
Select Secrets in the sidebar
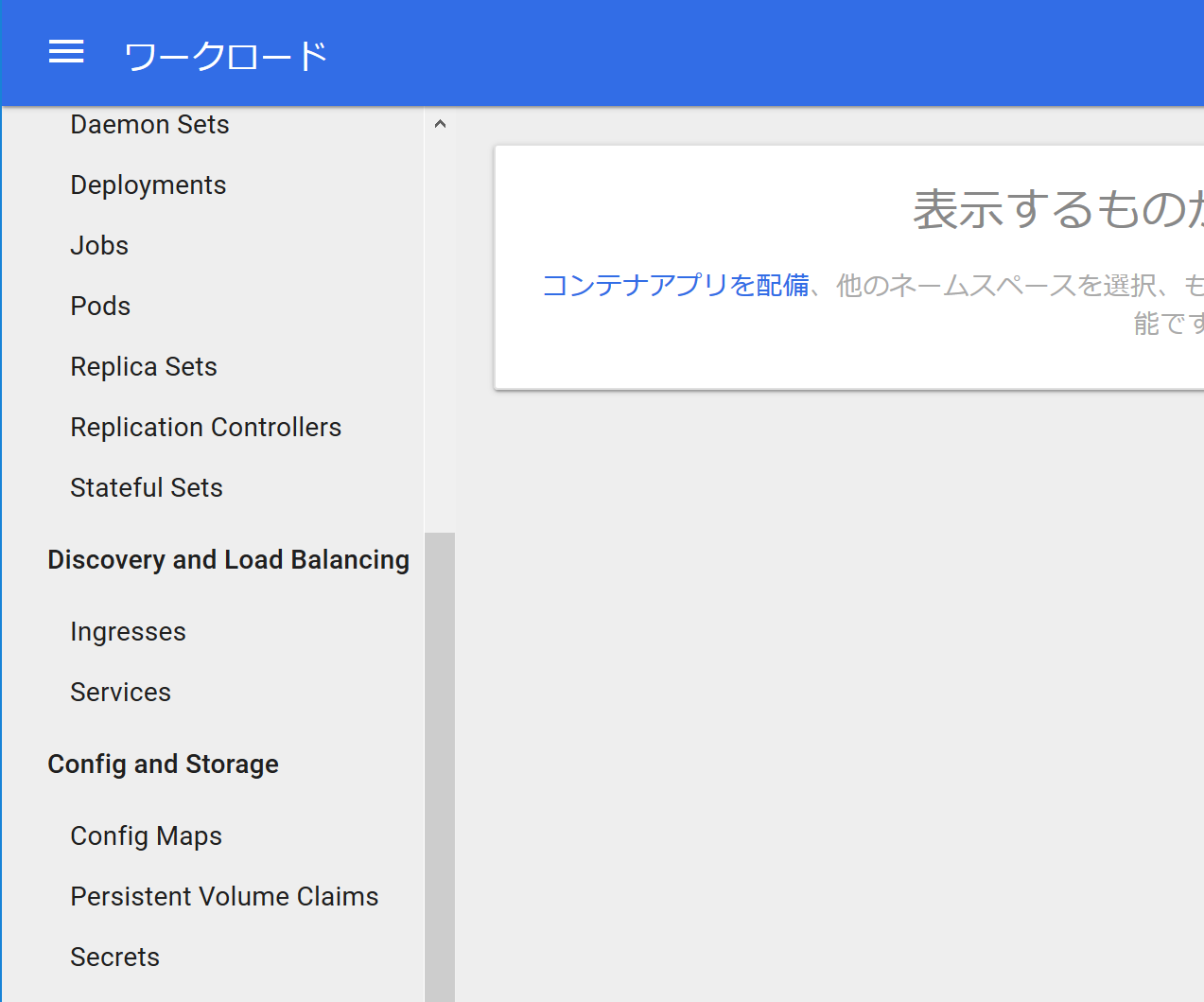point(114,957)
